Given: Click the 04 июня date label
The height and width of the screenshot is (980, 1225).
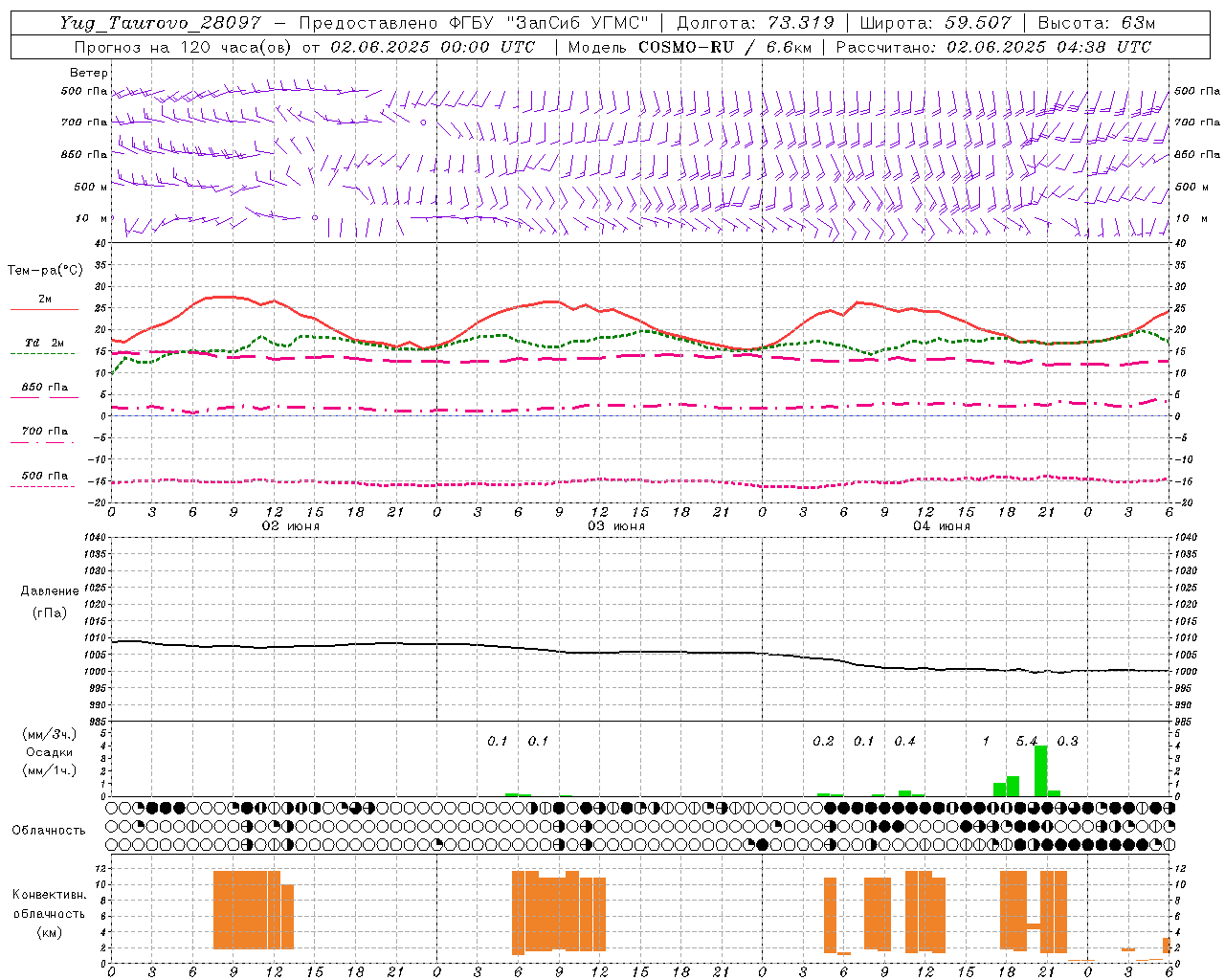Looking at the screenshot, I should pyautogui.click(x=942, y=526).
